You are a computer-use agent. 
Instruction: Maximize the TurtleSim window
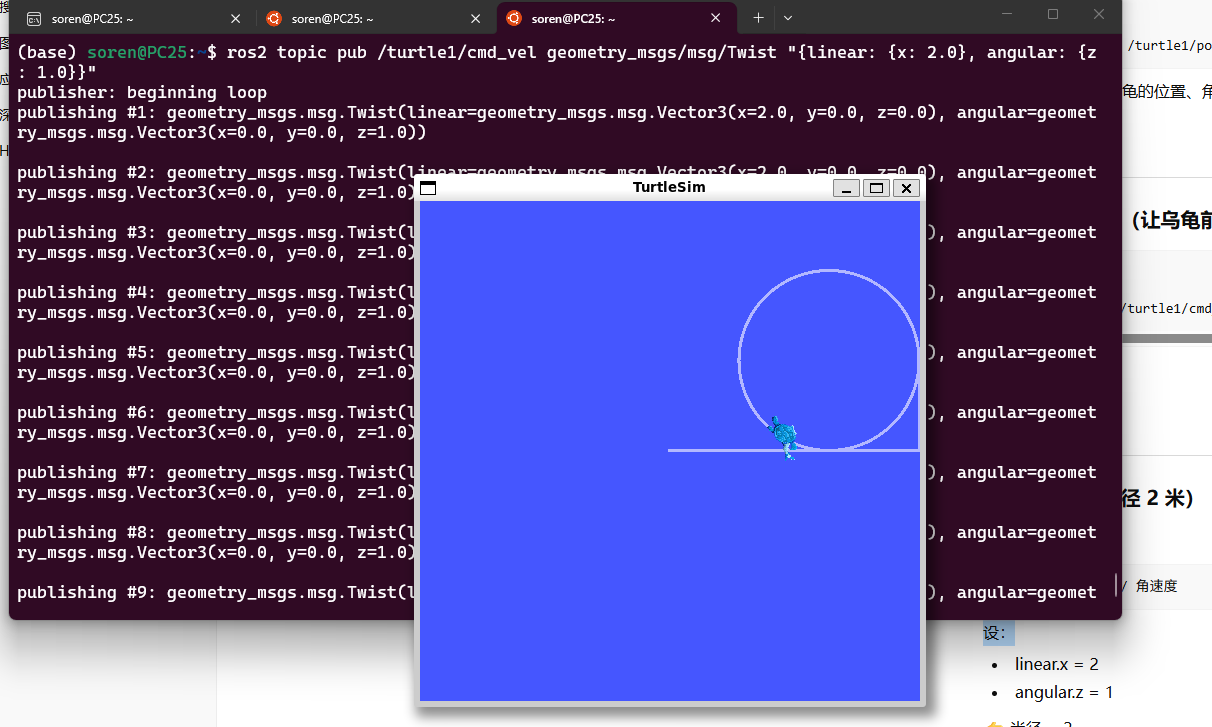click(x=876, y=188)
